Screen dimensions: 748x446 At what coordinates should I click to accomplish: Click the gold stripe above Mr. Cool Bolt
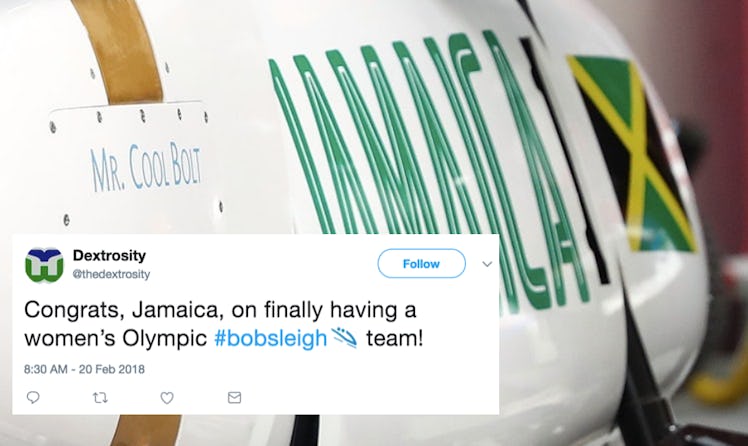click(119, 50)
